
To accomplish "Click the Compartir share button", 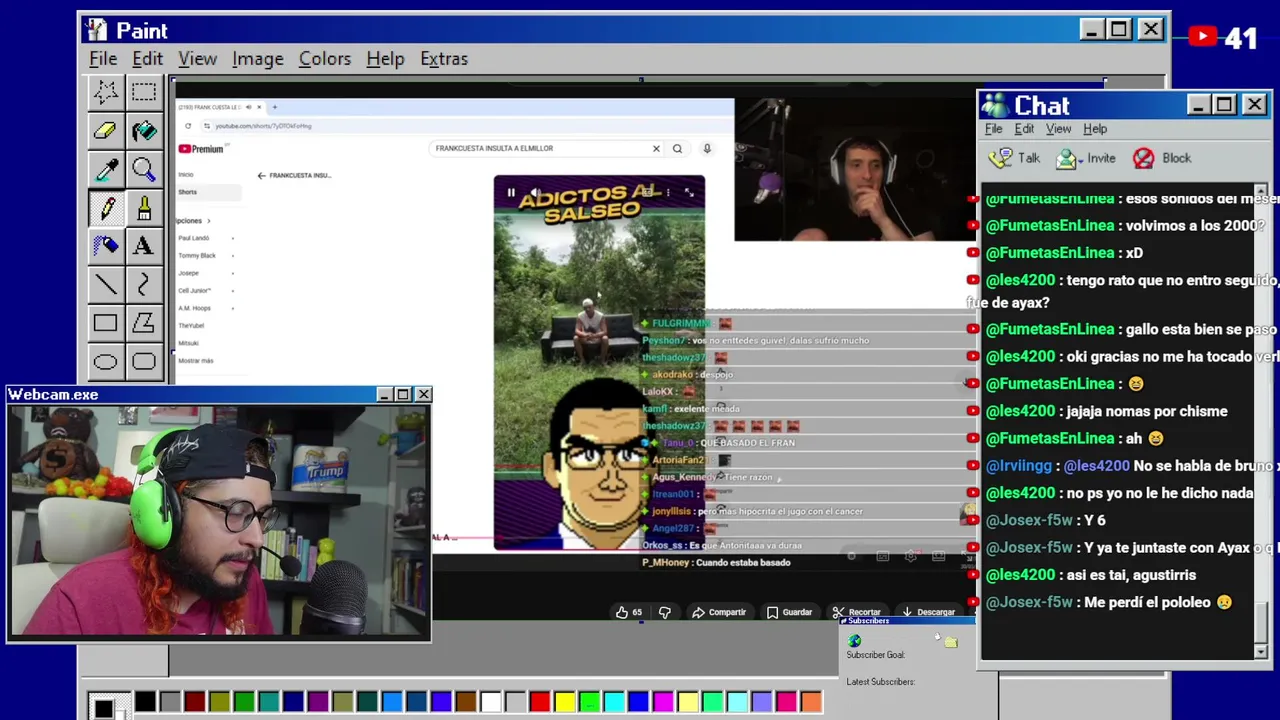I will [720, 612].
